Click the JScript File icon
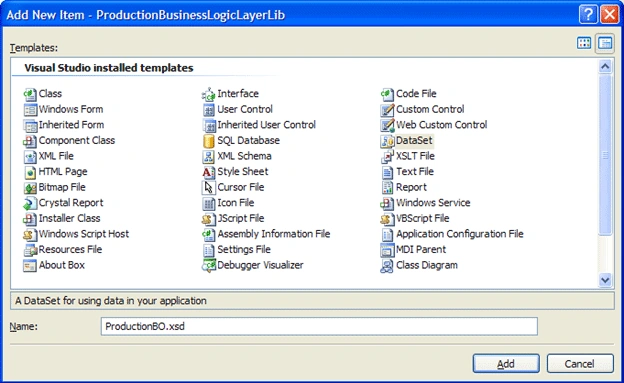The height and width of the screenshot is (383, 624). click(209, 219)
